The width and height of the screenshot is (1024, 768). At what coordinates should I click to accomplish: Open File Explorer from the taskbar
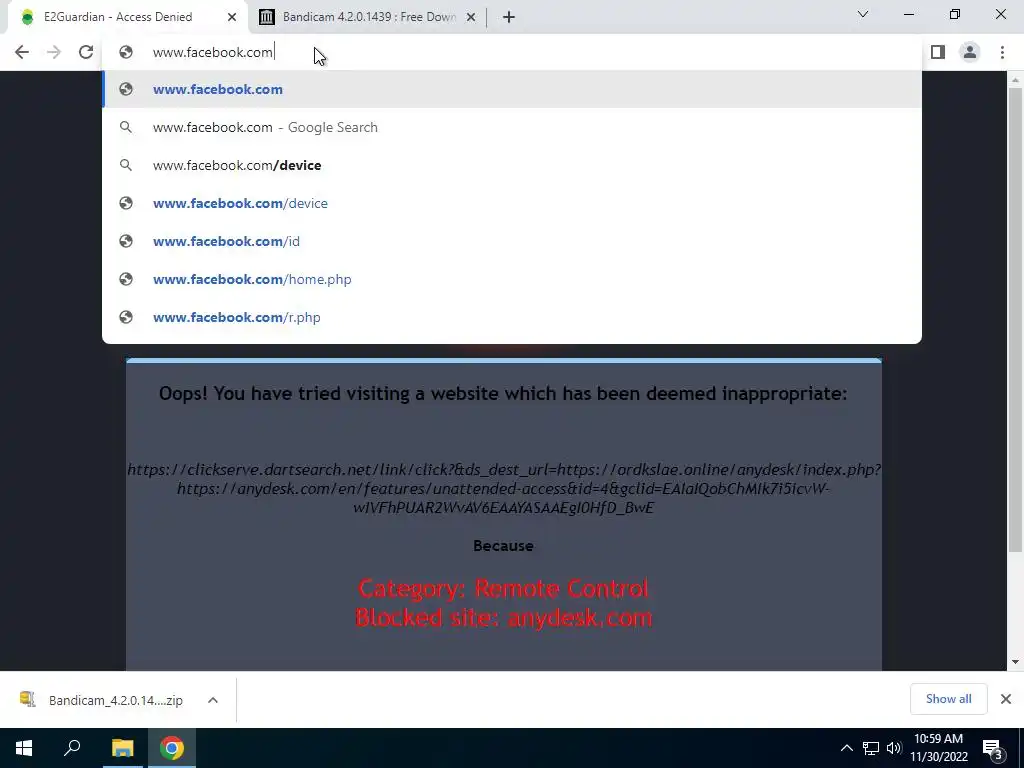pos(122,748)
